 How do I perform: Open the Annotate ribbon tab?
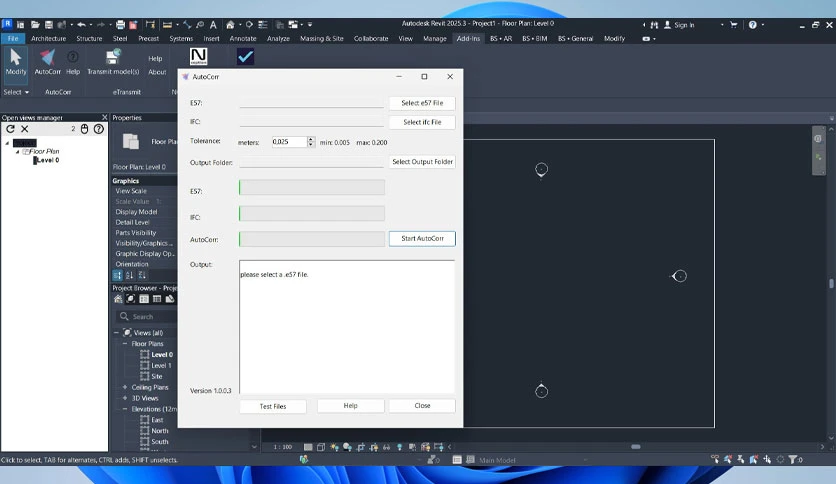243,38
